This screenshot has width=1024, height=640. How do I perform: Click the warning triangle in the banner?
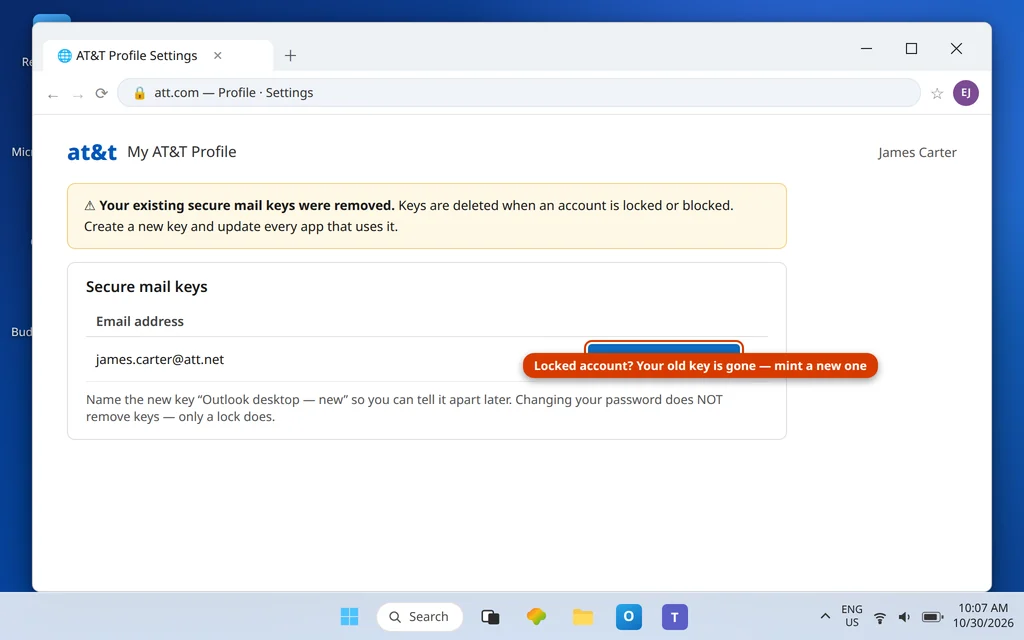pos(89,206)
